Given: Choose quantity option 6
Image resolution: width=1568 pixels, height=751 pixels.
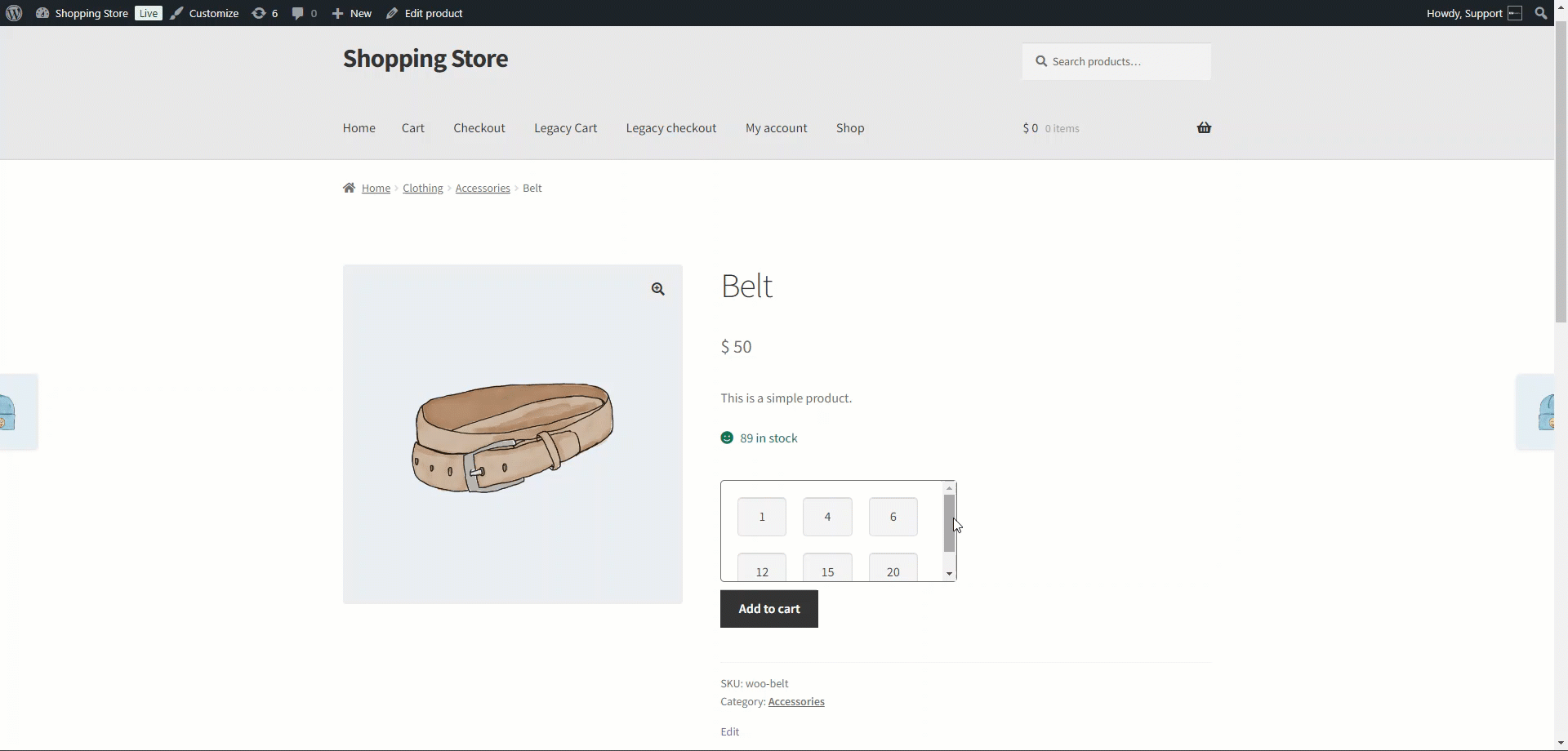Looking at the screenshot, I should 893,517.
